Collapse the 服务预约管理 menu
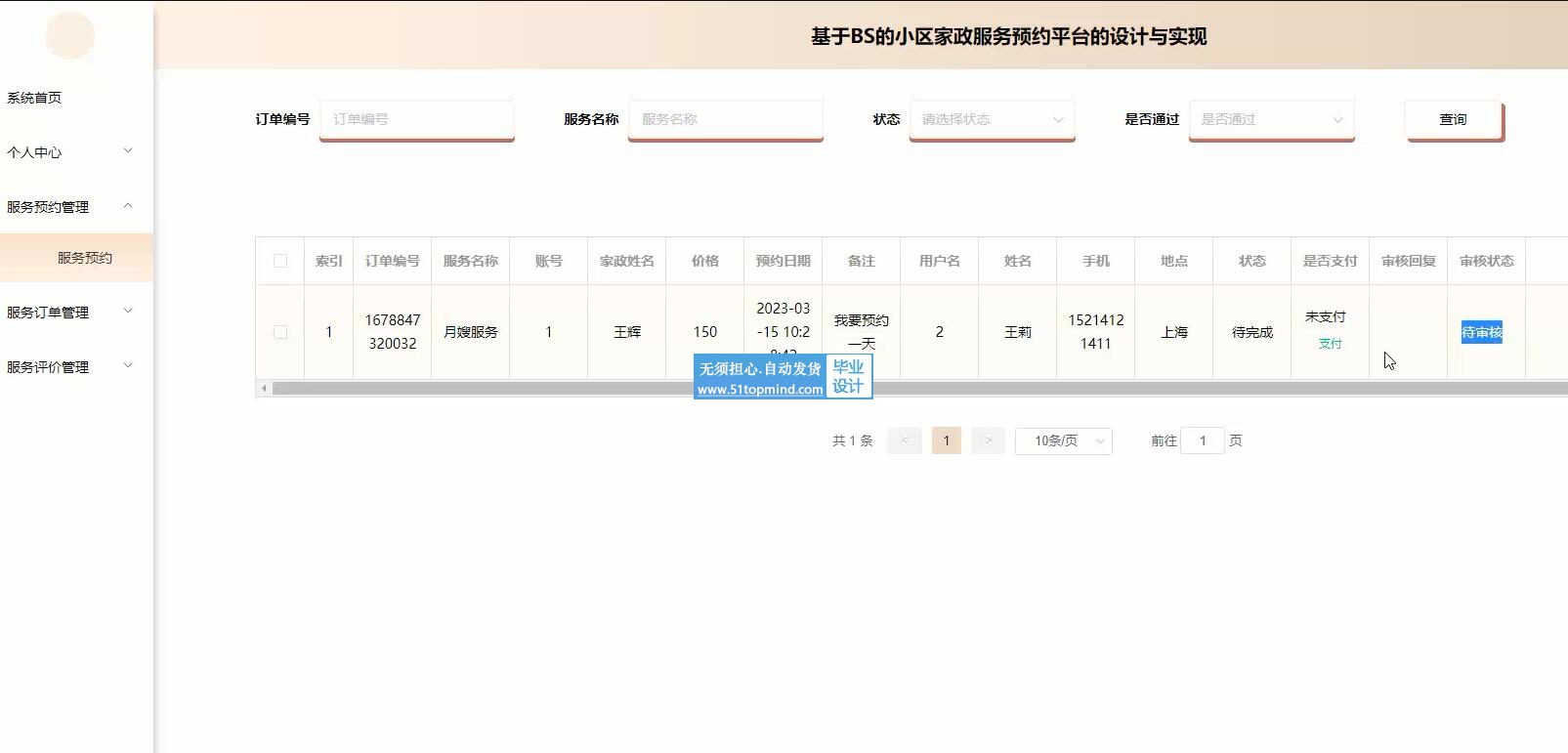Image resolution: width=1568 pixels, height=753 pixels. click(x=68, y=207)
